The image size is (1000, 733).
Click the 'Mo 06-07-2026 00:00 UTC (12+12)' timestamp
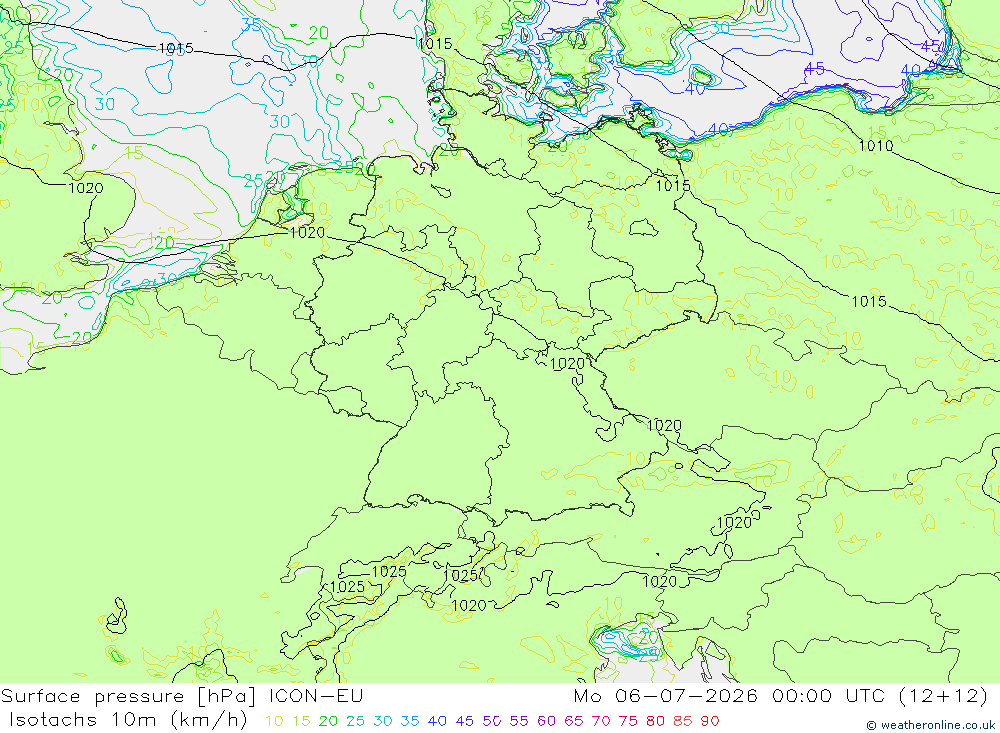pyautogui.click(x=781, y=696)
